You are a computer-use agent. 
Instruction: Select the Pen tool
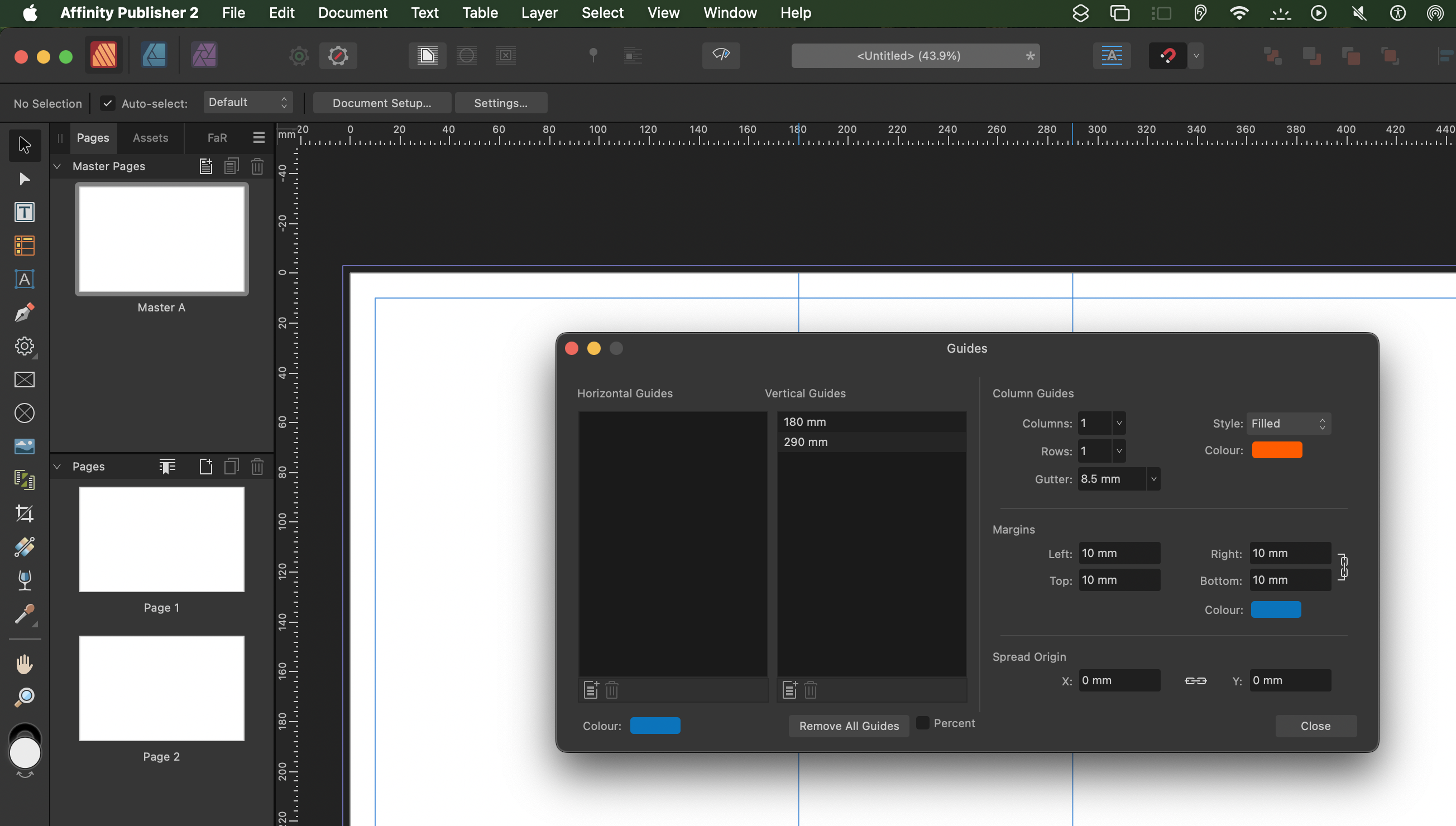click(25, 313)
